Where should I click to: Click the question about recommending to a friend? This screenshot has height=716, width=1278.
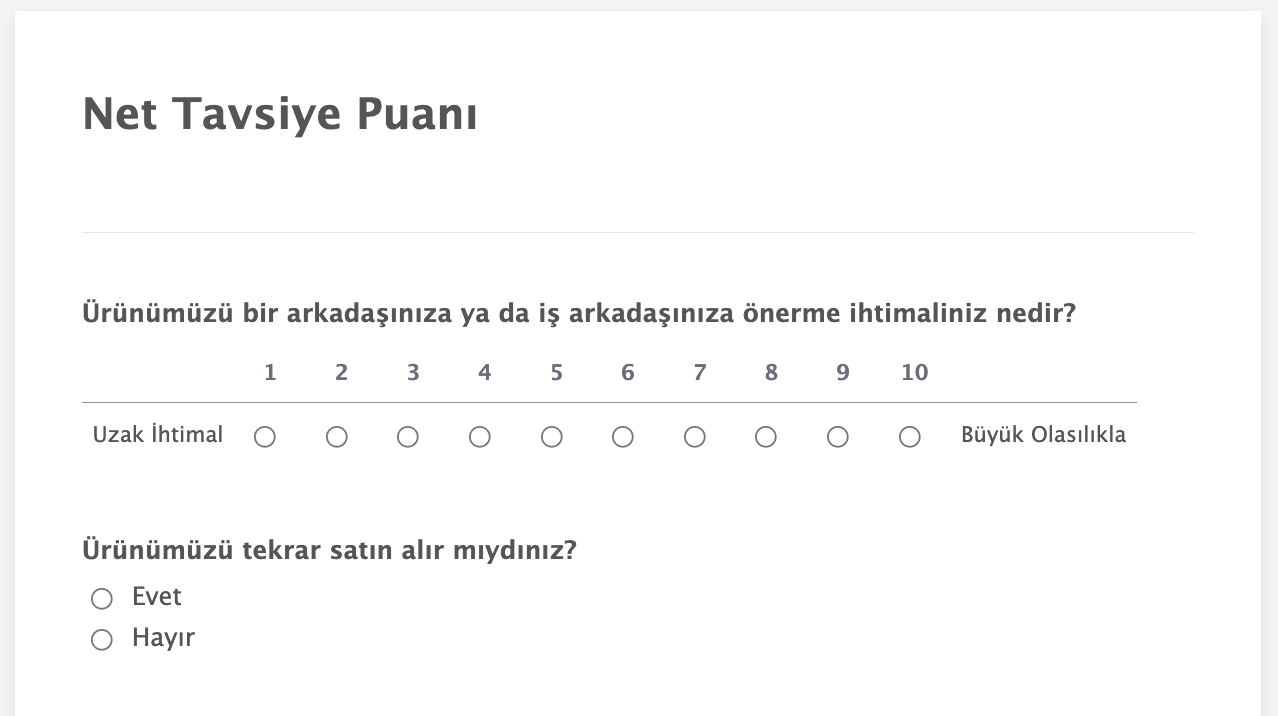tap(578, 314)
